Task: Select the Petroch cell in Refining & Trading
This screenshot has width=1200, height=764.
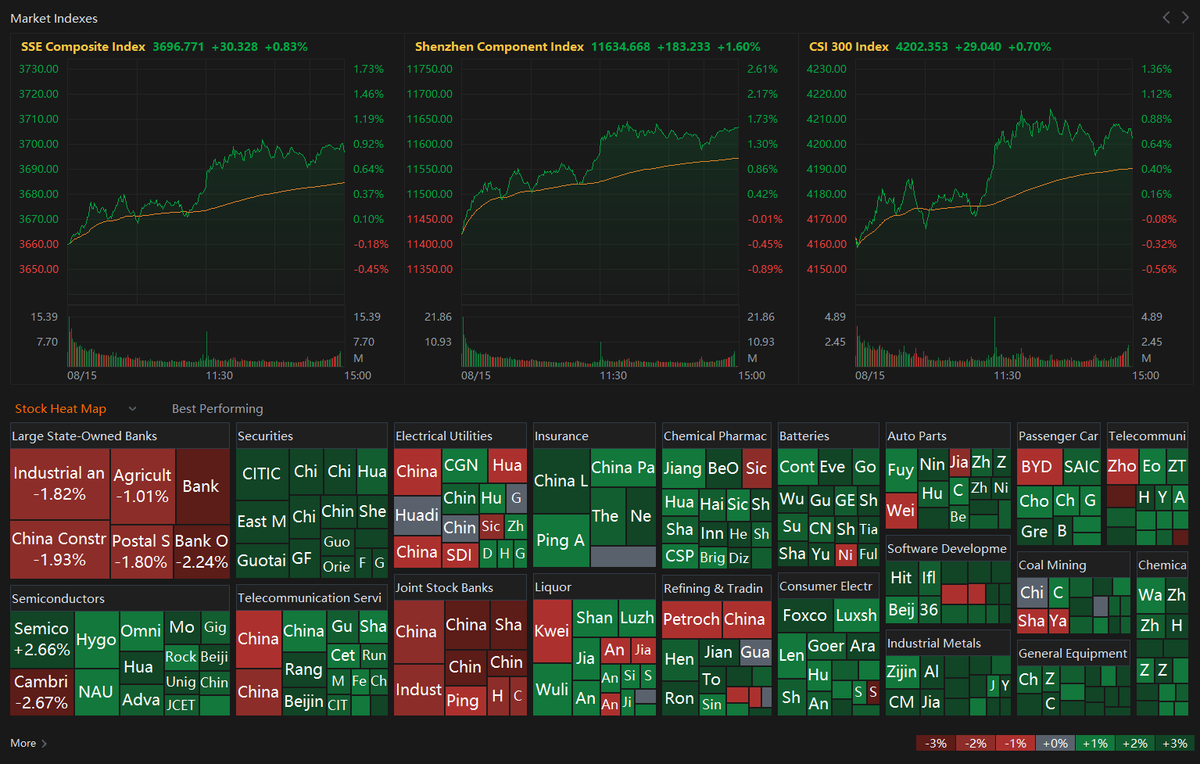Action: 691,619
